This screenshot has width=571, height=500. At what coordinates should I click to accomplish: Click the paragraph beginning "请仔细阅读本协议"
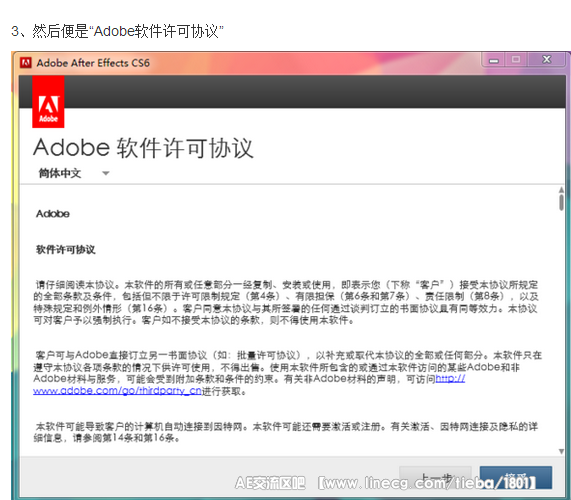pyautogui.click(x=286, y=302)
